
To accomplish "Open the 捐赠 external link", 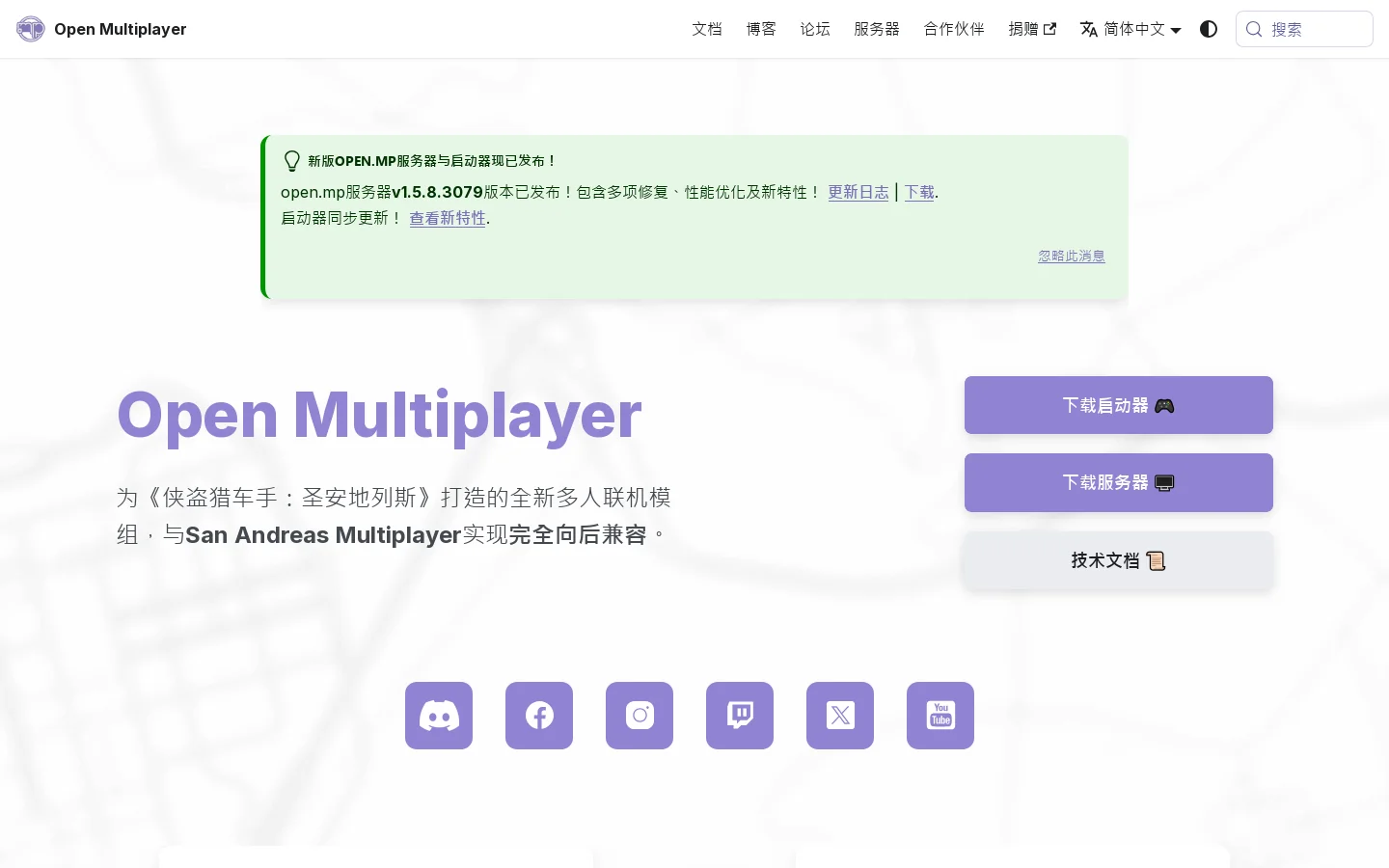I will pyautogui.click(x=1032, y=29).
